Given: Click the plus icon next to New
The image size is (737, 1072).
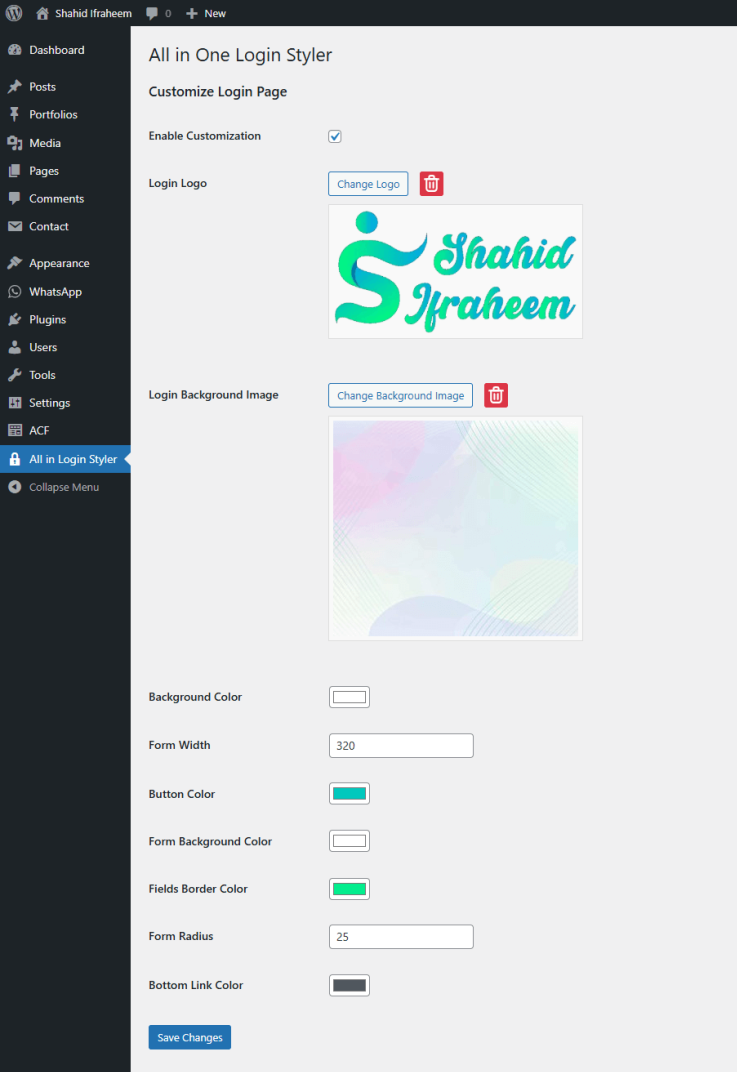Looking at the screenshot, I should pos(192,14).
